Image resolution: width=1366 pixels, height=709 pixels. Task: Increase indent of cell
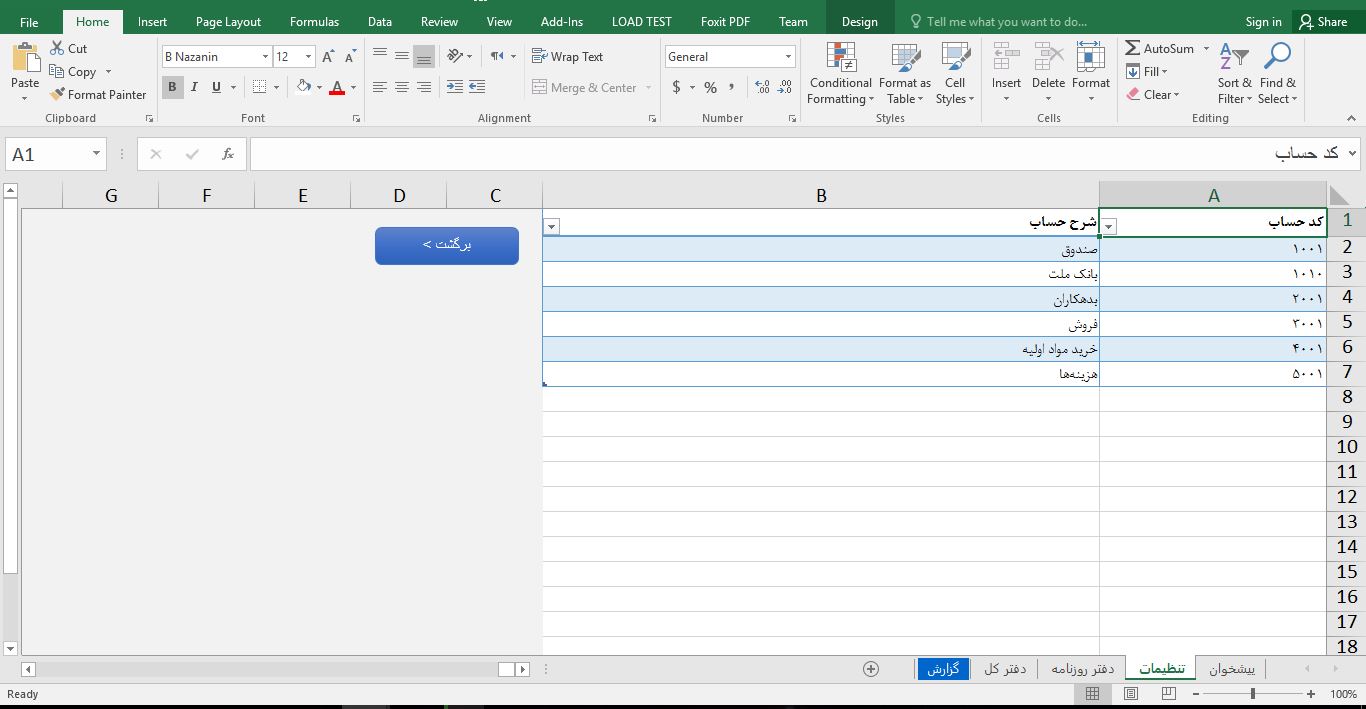(x=477, y=87)
